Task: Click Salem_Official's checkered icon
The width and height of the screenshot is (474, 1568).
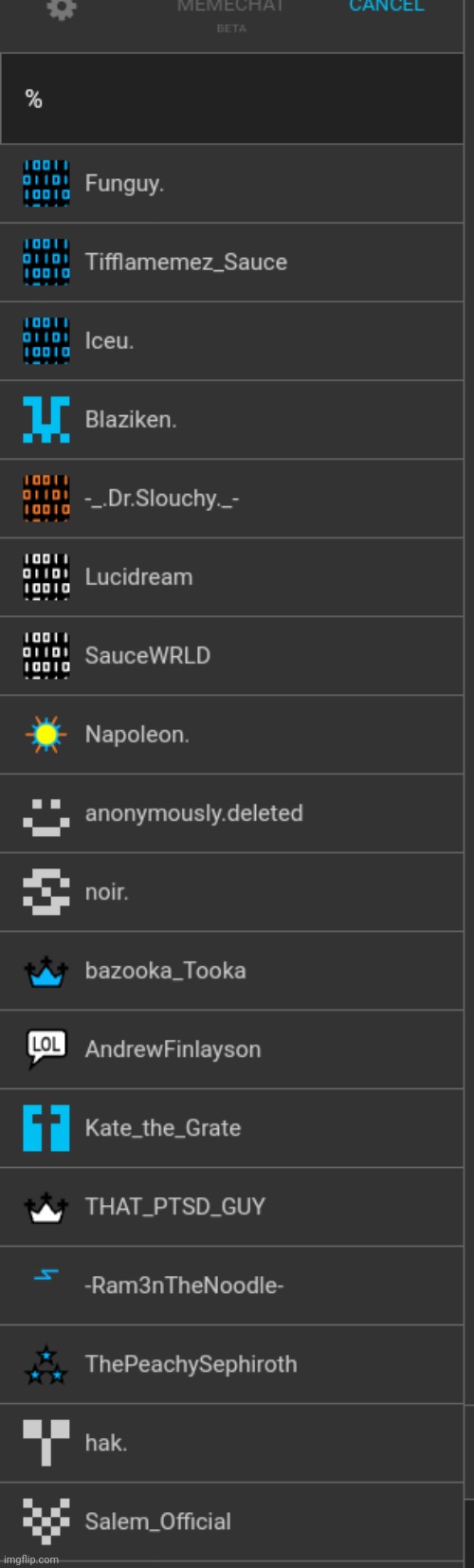Action: coord(46,1521)
